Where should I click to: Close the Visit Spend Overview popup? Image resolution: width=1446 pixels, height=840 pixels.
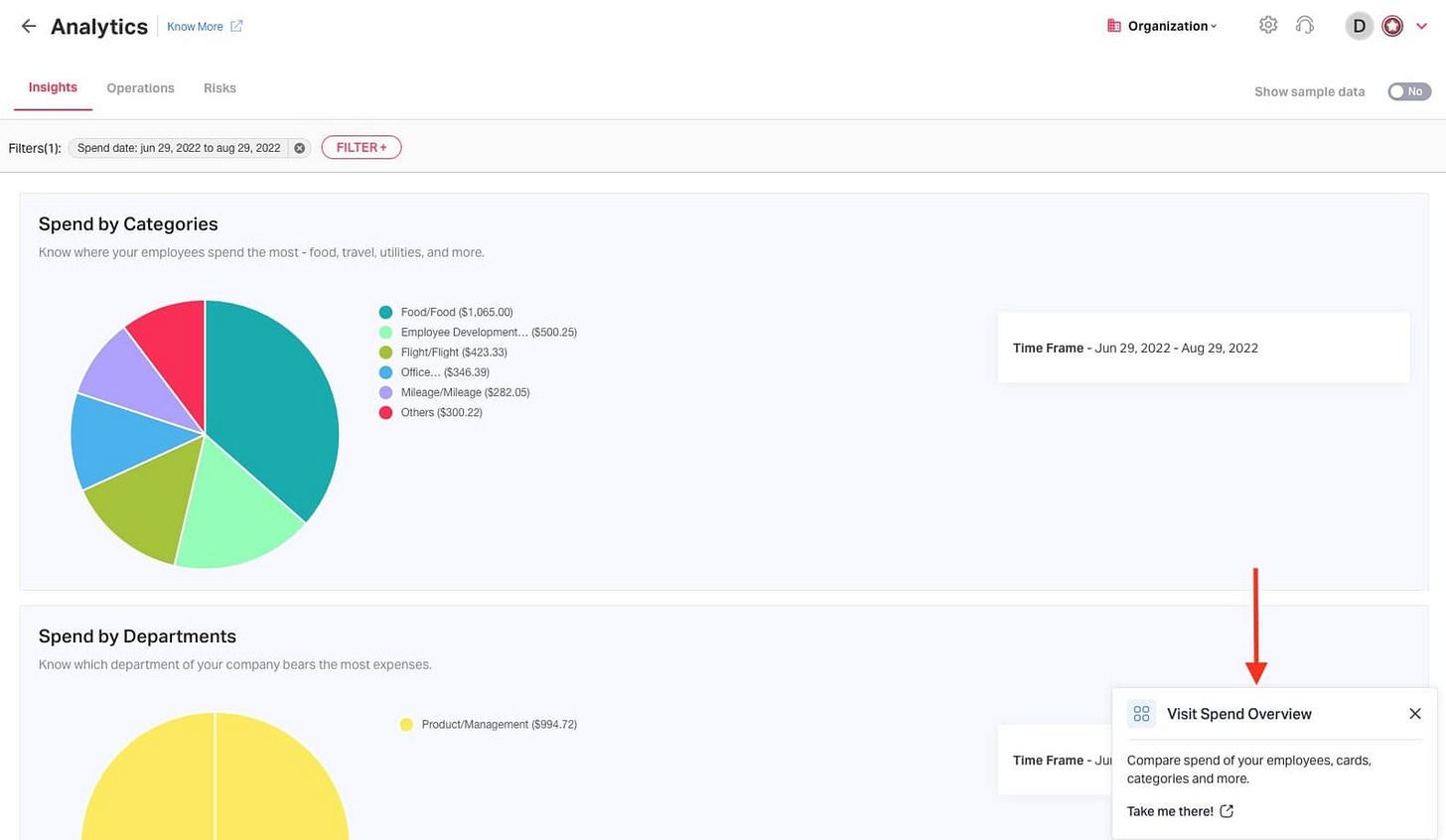coord(1415,714)
